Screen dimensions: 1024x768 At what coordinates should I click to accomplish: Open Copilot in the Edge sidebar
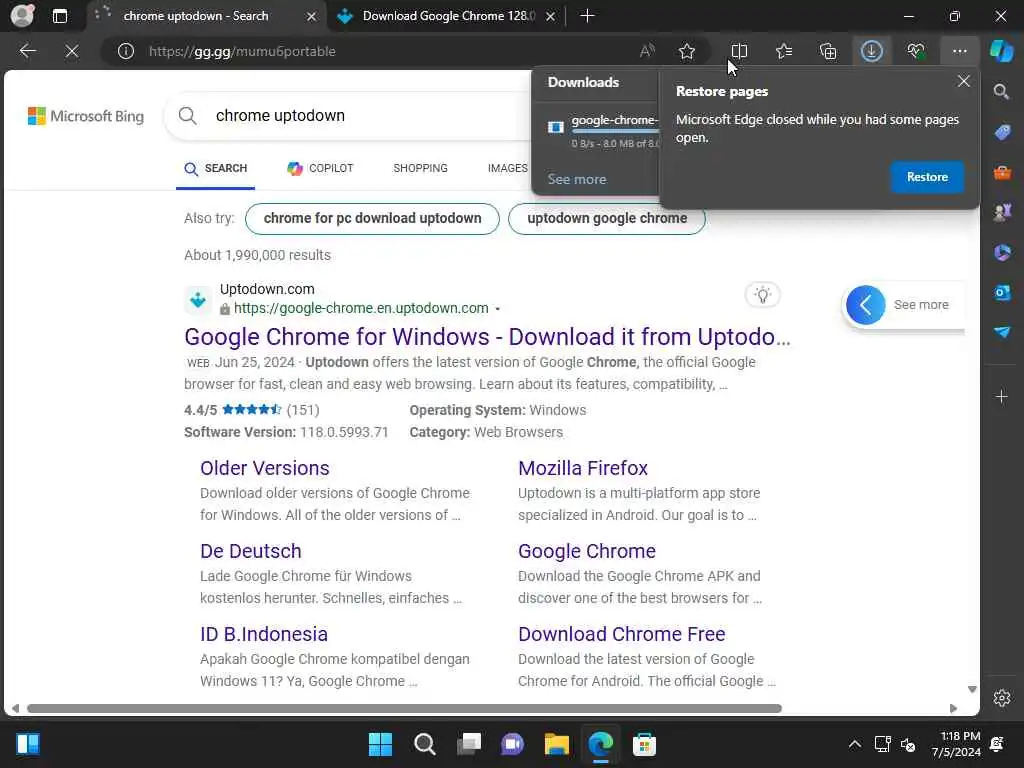coord(1002,51)
